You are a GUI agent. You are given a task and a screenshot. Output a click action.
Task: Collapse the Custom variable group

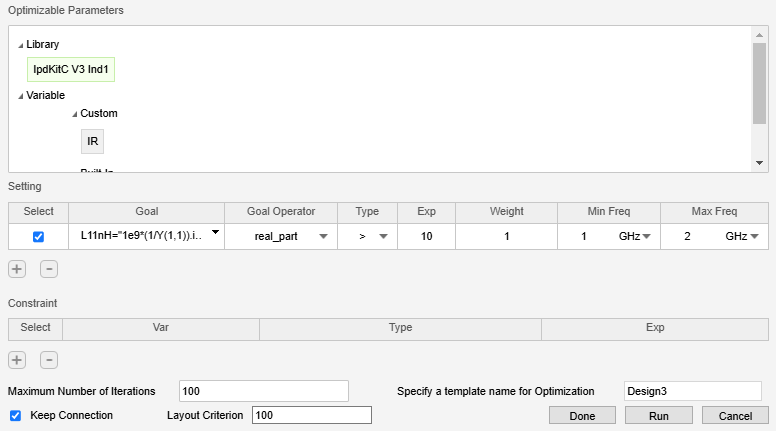[74, 114]
